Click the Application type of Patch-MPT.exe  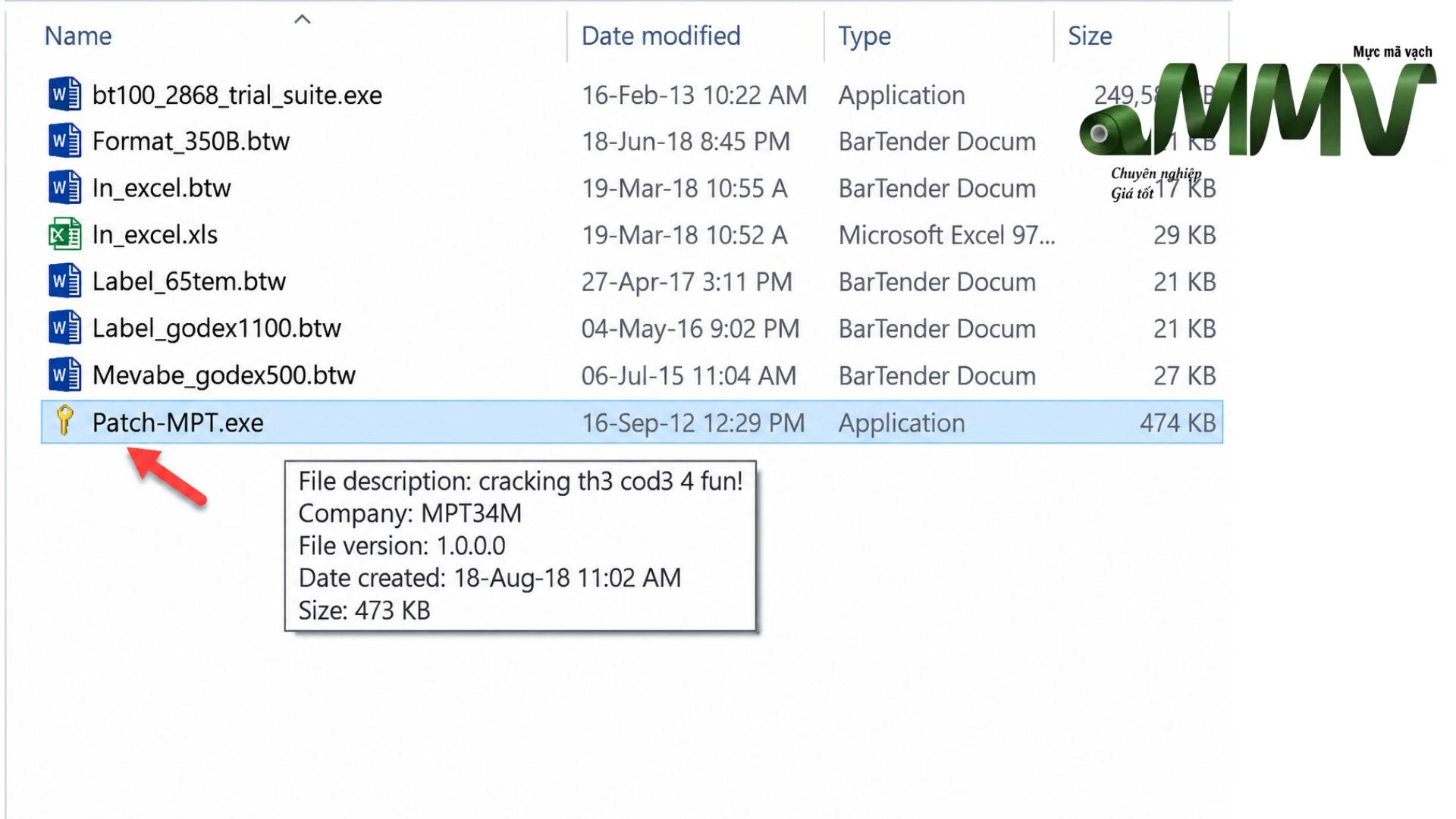(x=902, y=423)
